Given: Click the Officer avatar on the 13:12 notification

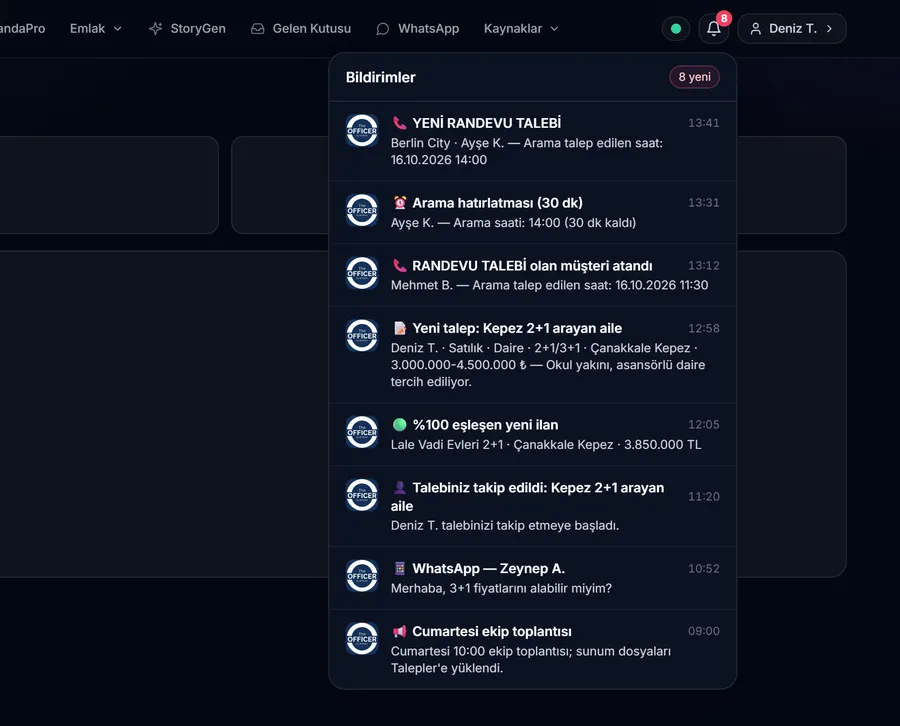Looking at the screenshot, I should [x=362, y=273].
